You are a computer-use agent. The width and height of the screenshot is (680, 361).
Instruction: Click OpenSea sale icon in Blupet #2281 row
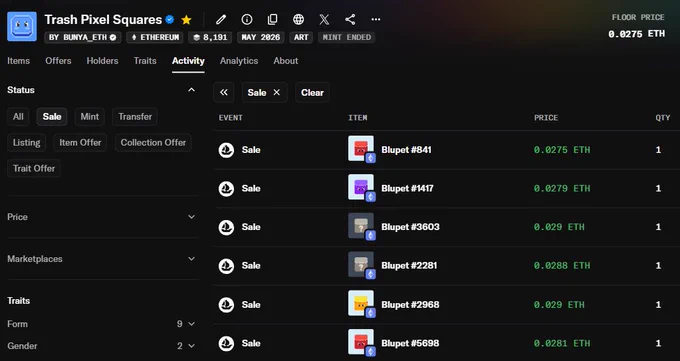pyautogui.click(x=226, y=266)
